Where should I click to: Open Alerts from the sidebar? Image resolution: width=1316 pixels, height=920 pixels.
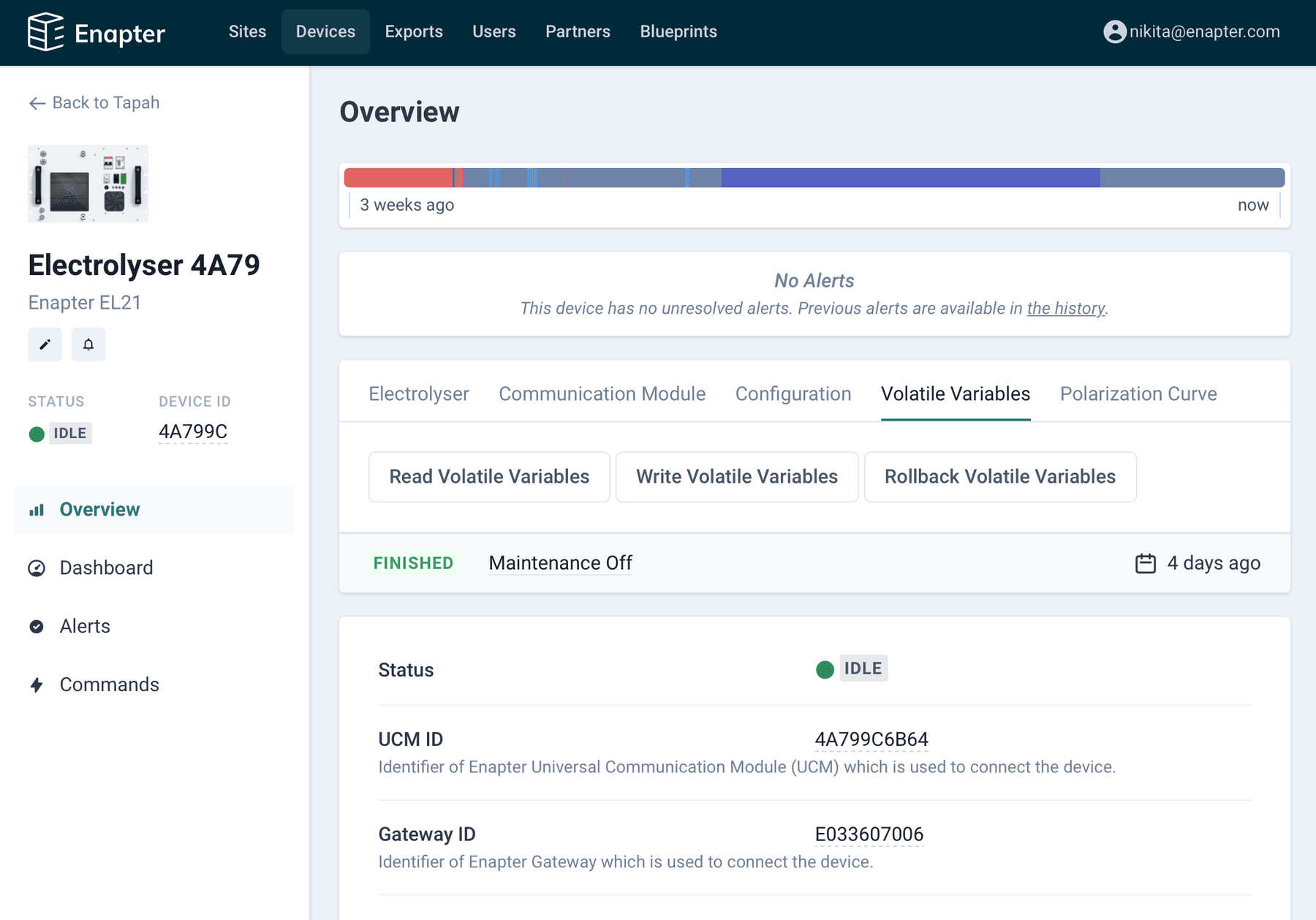tap(85, 627)
